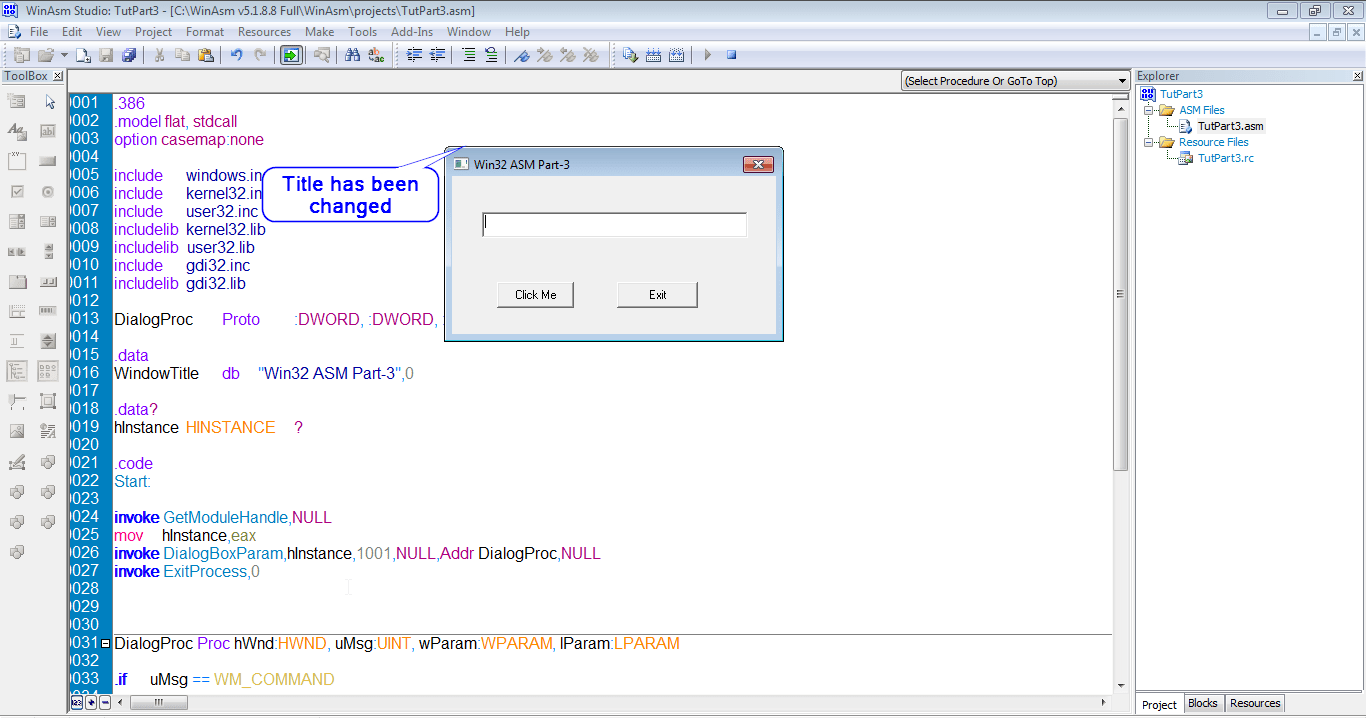Image resolution: width=1366 pixels, height=718 pixels.
Task: Click the Replace (abc) toolbar icon
Action: [376, 55]
